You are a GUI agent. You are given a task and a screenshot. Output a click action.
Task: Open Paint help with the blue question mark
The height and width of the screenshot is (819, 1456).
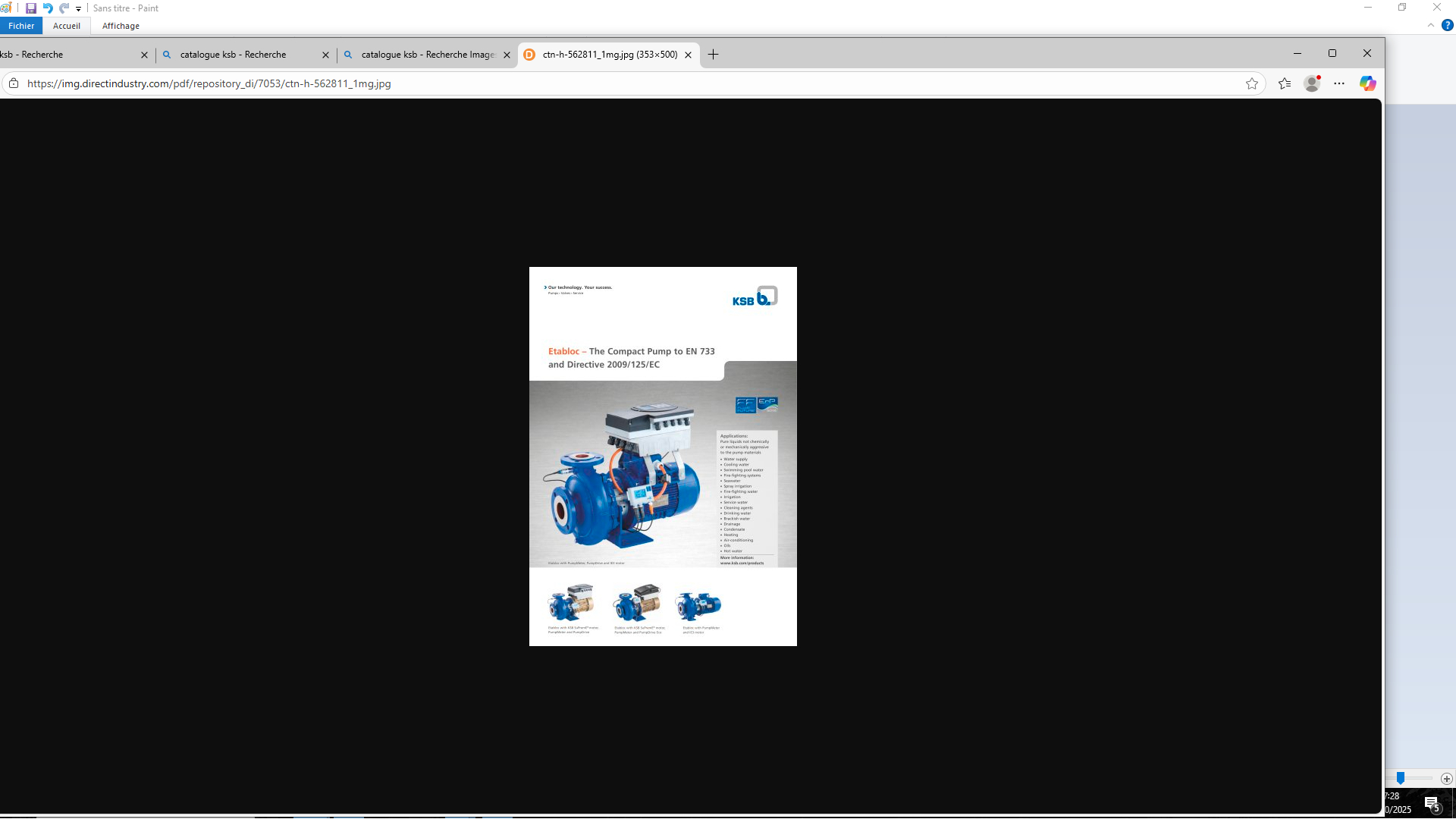point(1447,25)
